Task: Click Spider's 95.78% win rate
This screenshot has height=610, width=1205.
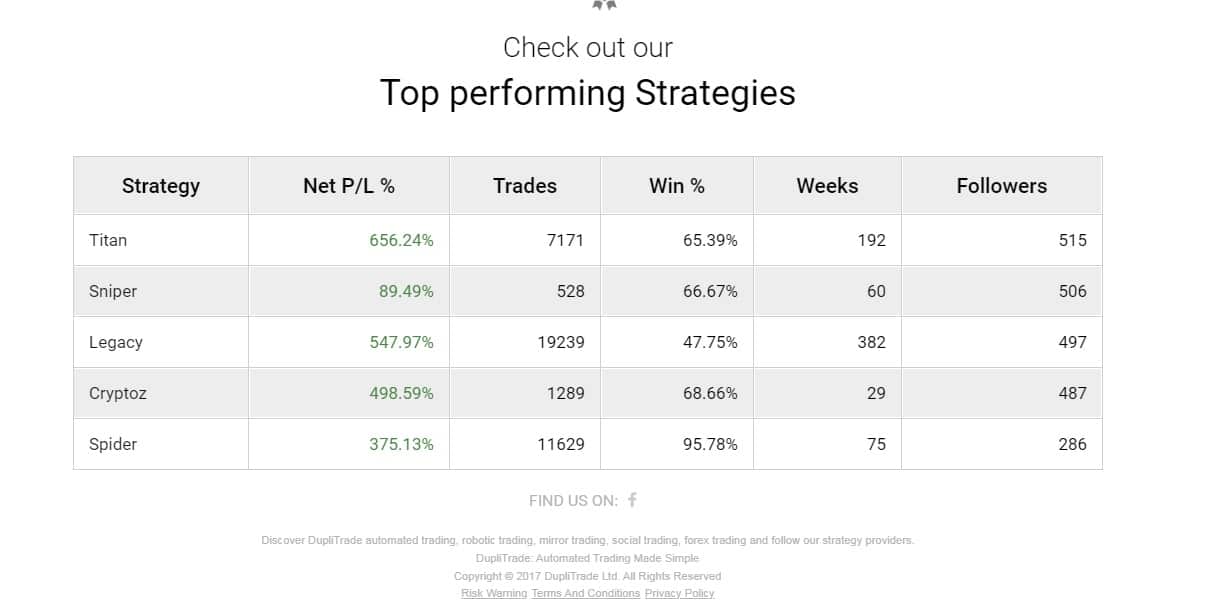Action: [x=710, y=444]
